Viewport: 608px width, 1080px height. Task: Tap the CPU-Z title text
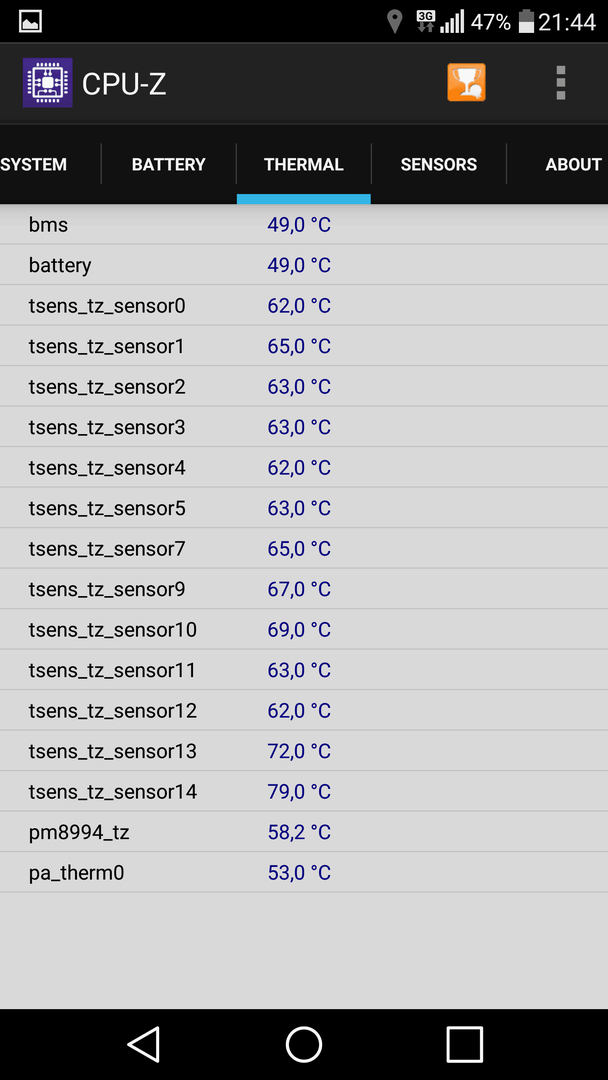[124, 84]
